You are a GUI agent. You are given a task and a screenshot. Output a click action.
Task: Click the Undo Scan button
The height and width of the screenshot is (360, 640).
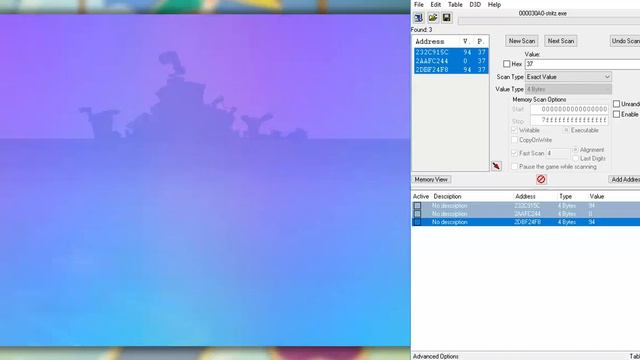(625, 41)
